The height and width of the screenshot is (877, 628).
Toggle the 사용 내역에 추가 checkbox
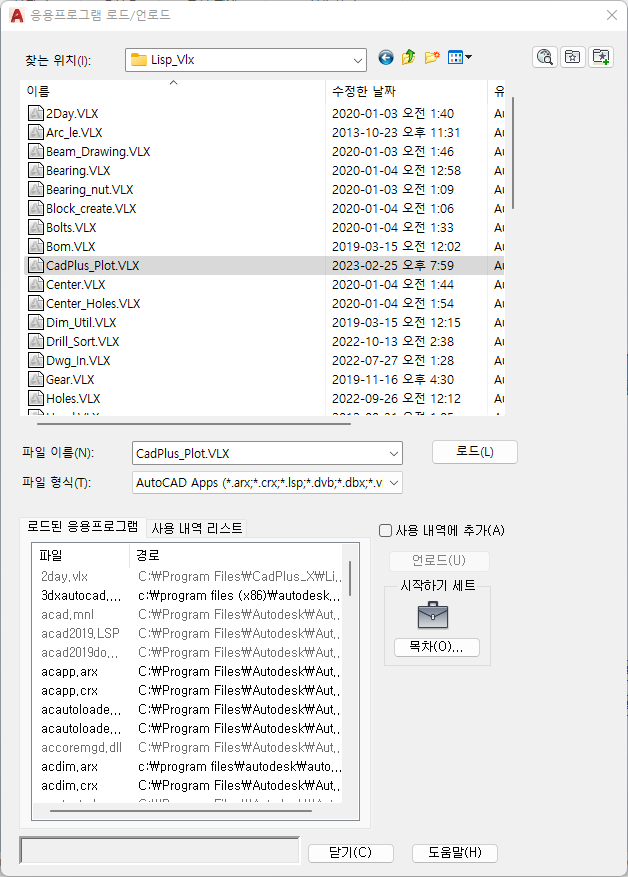click(x=385, y=530)
